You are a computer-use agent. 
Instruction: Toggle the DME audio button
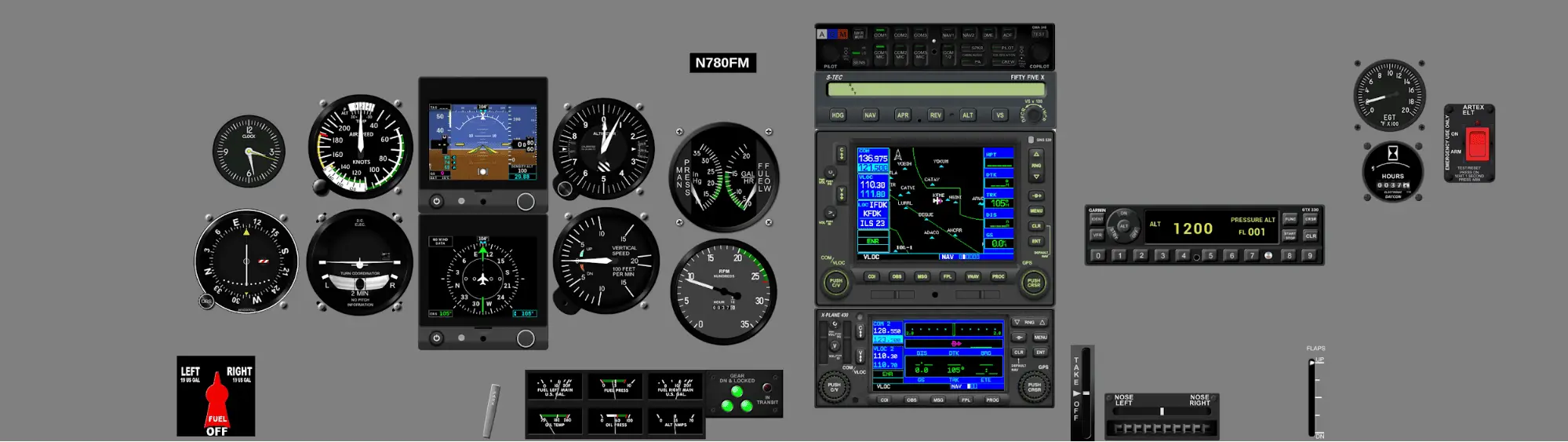pyautogui.click(x=988, y=34)
